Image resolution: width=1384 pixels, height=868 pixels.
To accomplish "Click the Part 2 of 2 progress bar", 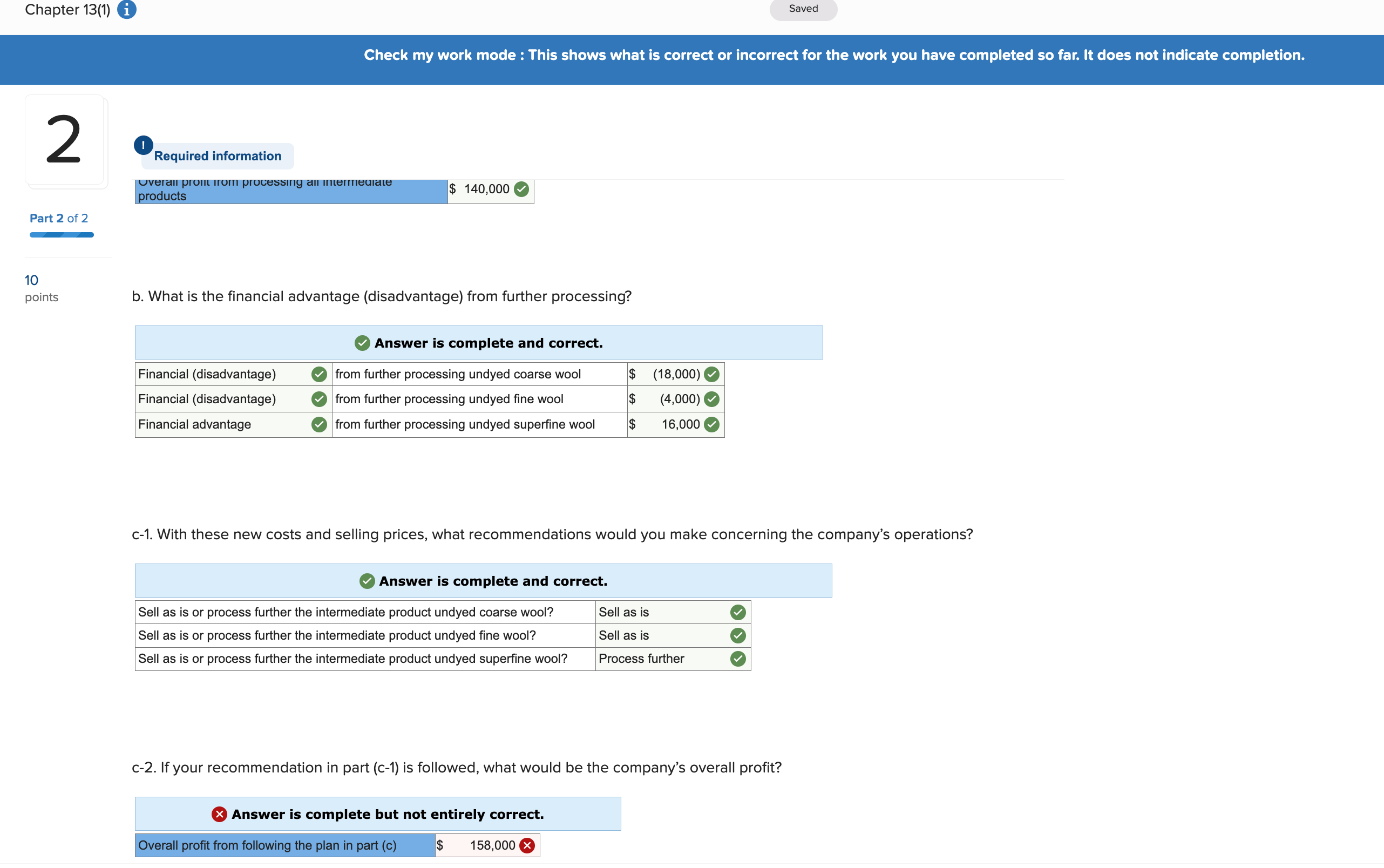I will coord(62,235).
